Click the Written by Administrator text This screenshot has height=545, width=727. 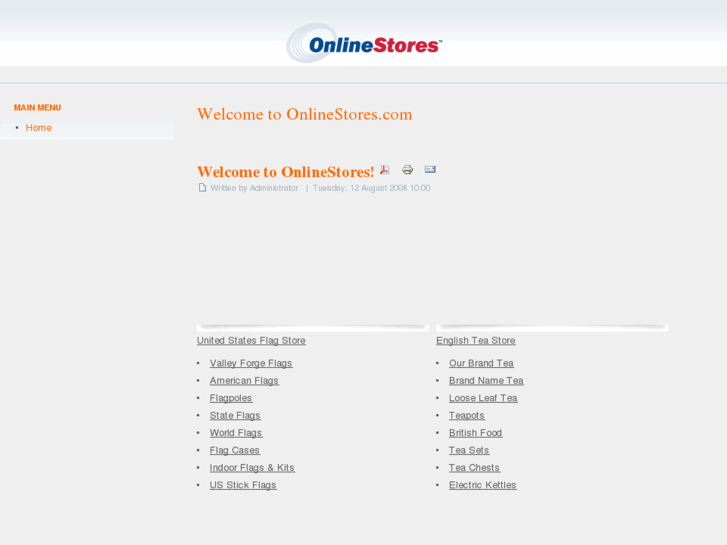(x=254, y=188)
